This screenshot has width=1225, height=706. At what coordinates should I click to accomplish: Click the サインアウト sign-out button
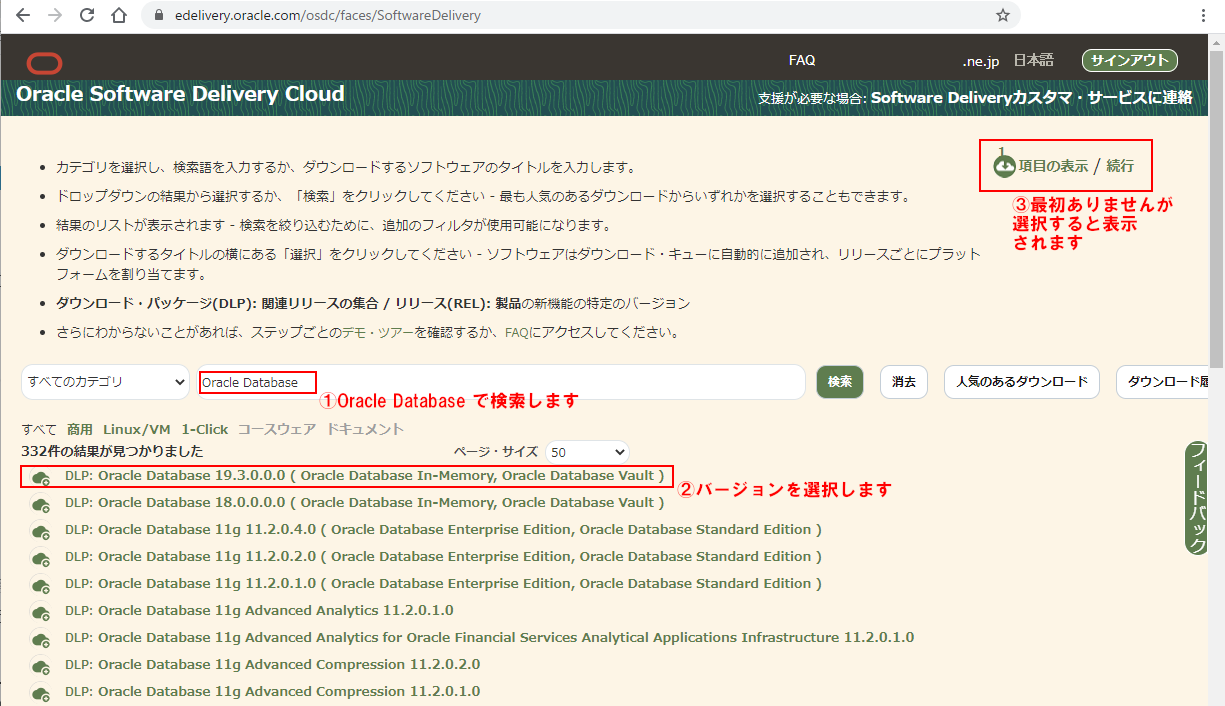(1129, 61)
